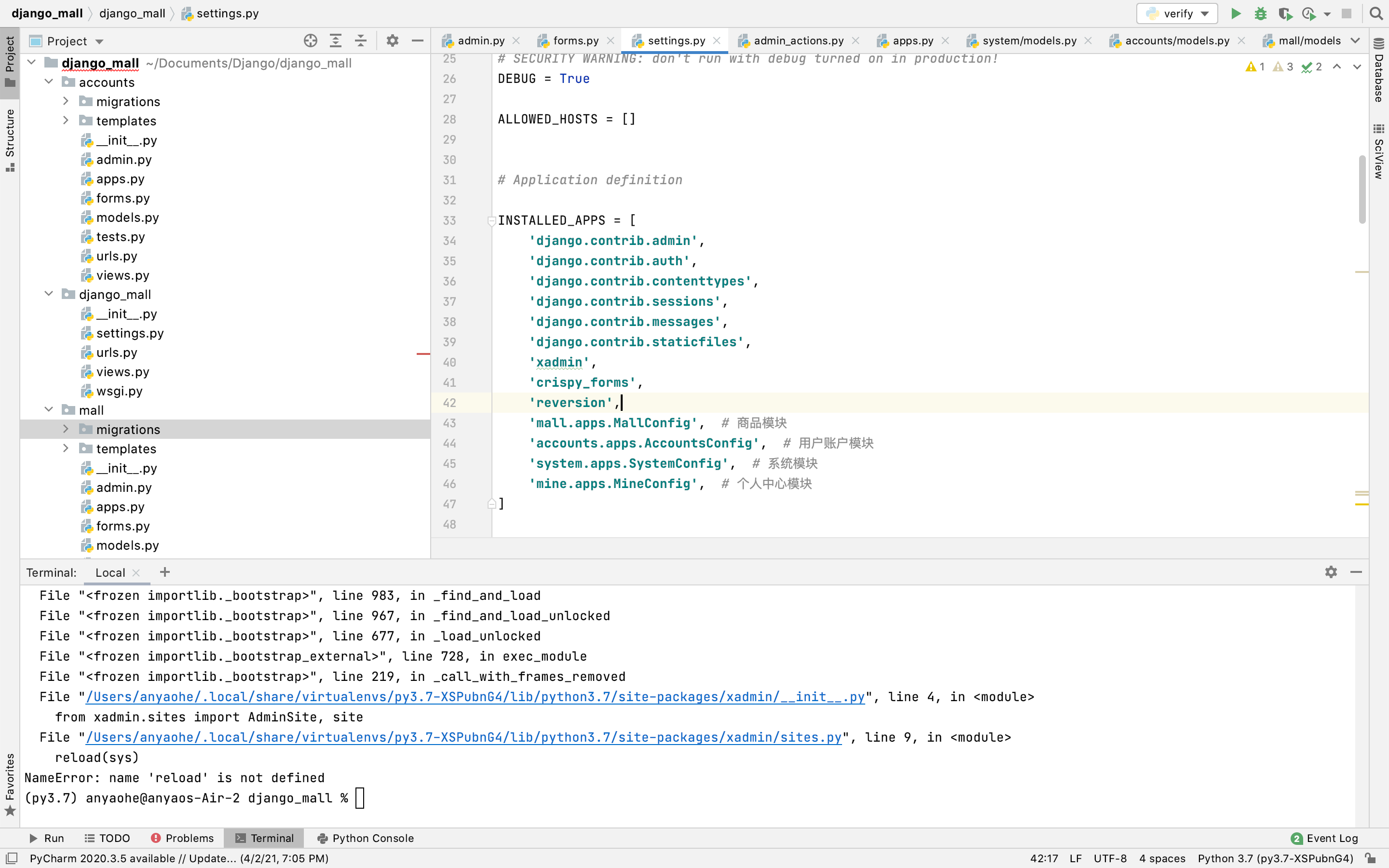Image resolution: width=1389 pixels, height=868 pixels.
Task: Click the warning count indicator
Action: (x=1256, y=67)
